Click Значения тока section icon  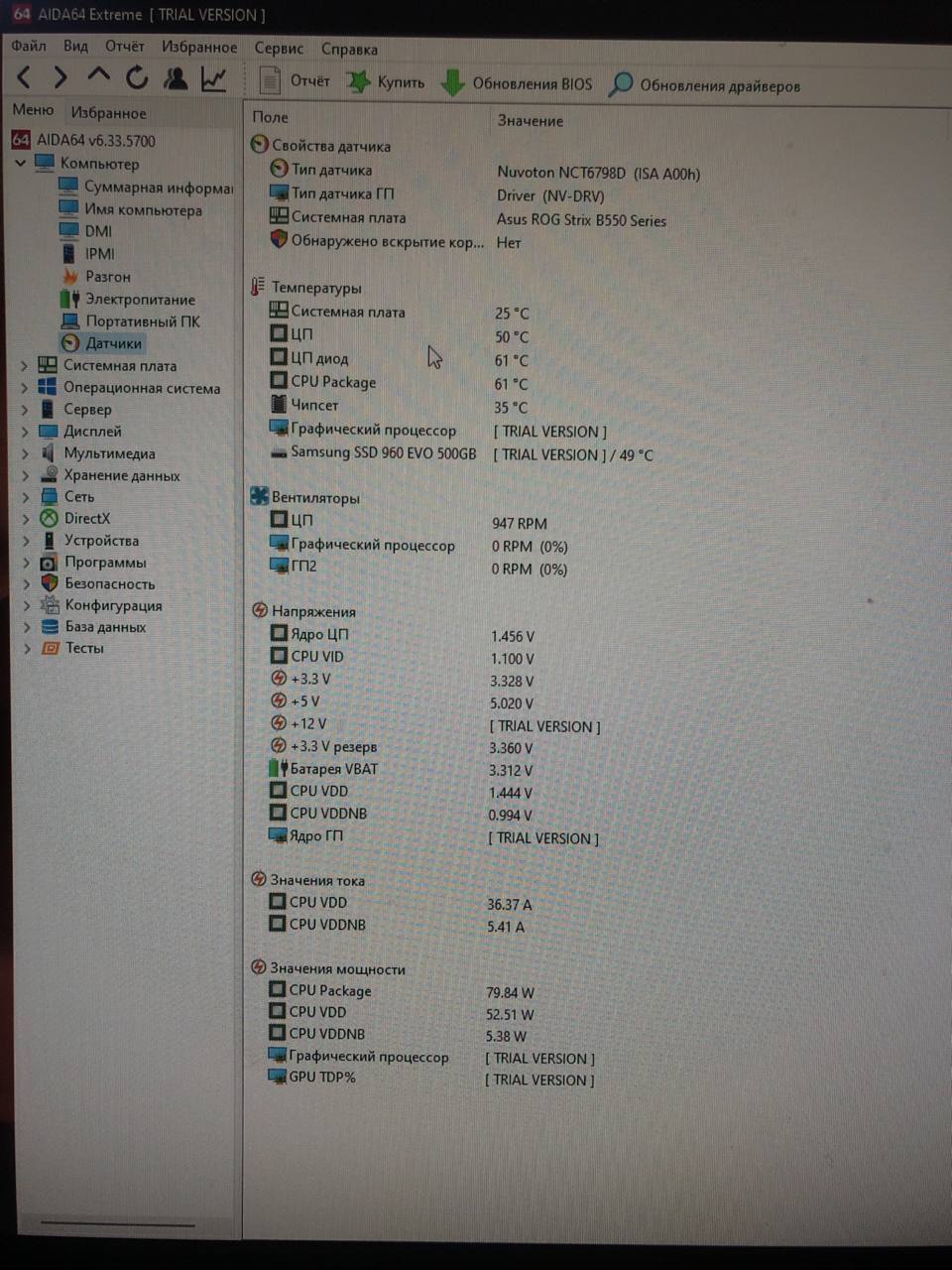point(258,879)
